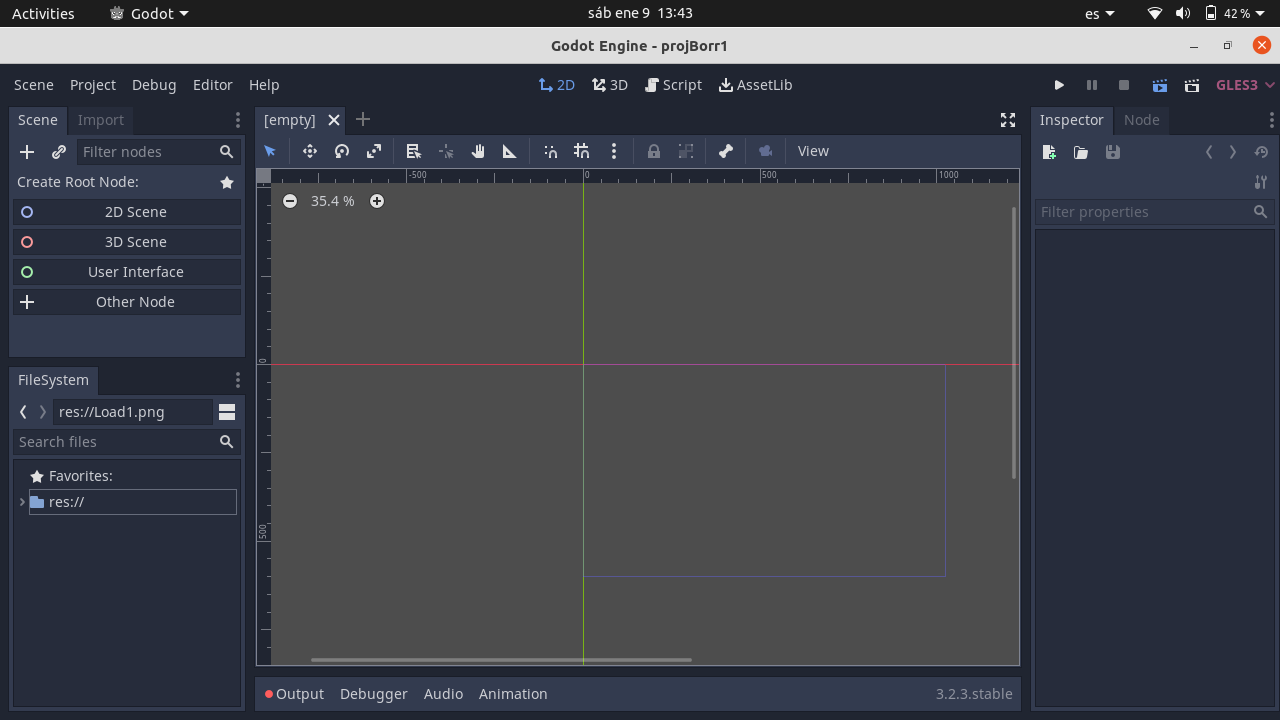The image size is (1280, 720).
Task: Reset zoom by clicking 35.4 % label
Action: [x=333, y=201]
